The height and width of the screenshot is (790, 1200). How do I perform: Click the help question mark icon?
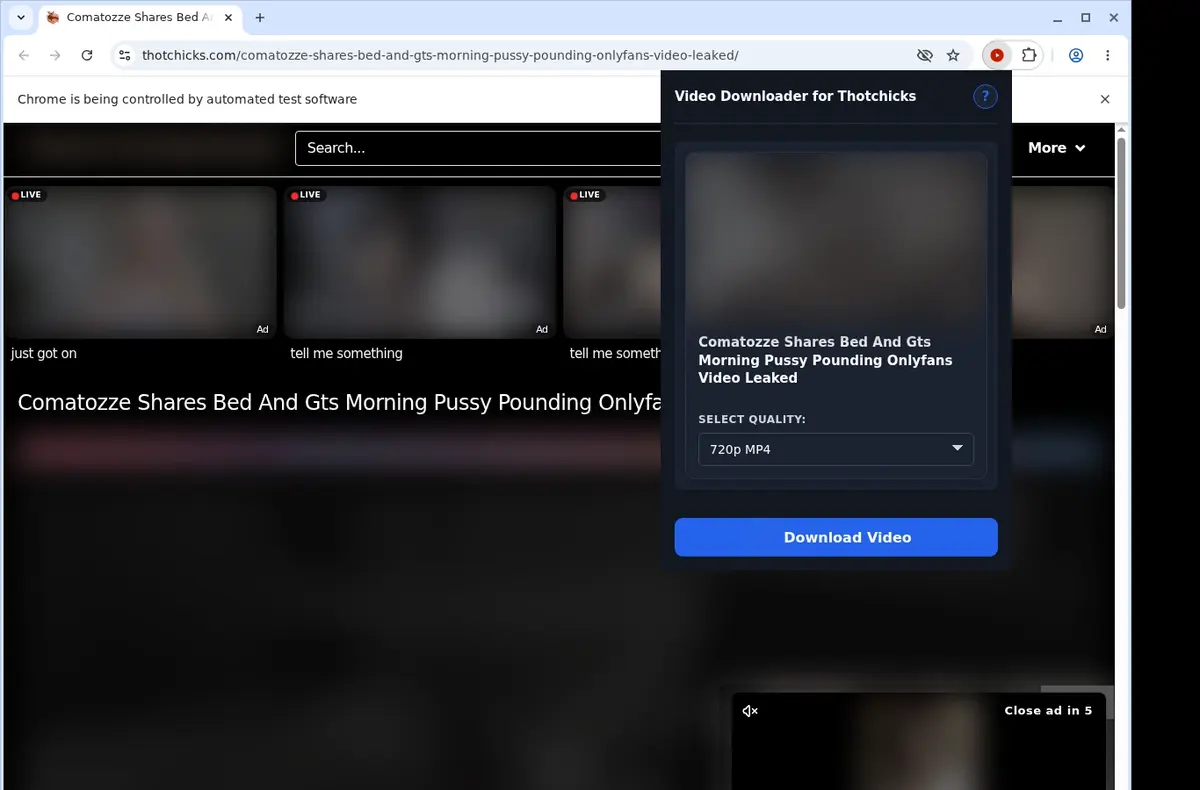point(985,96)
